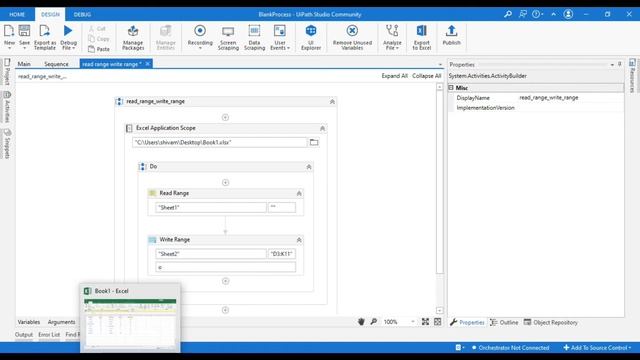Open the Variables panel
The height and width of the screenshot is (360, 640).
click(x=29, y=322)
